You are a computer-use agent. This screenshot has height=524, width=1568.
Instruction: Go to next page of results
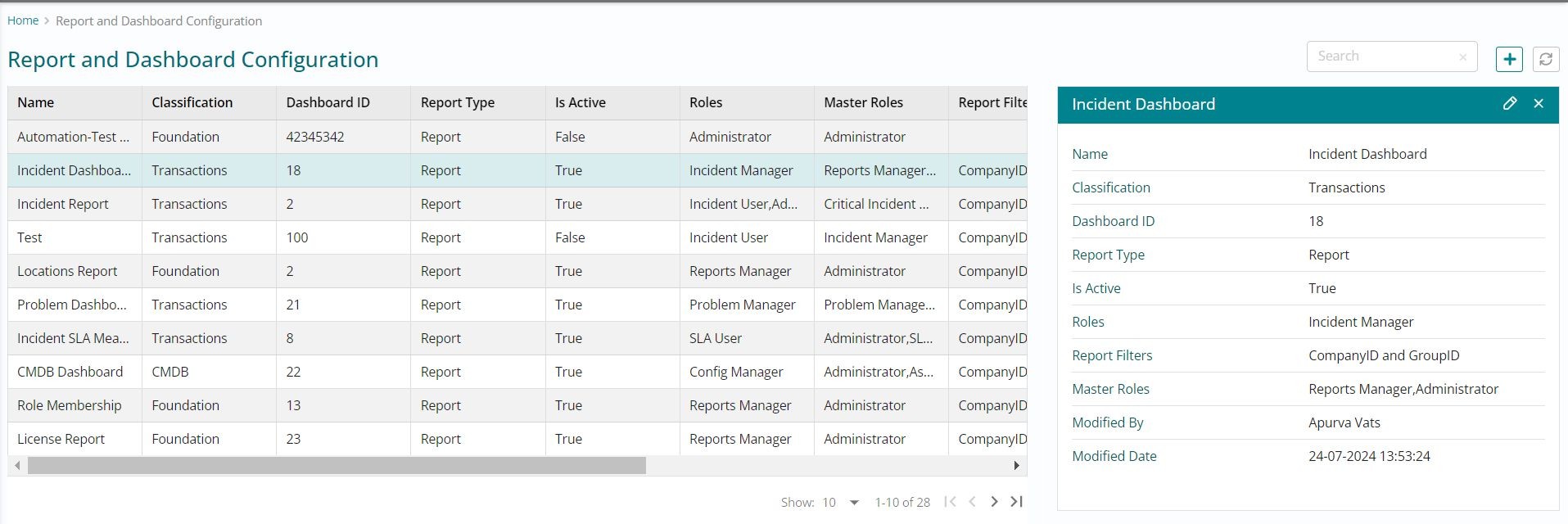[994, 502]
